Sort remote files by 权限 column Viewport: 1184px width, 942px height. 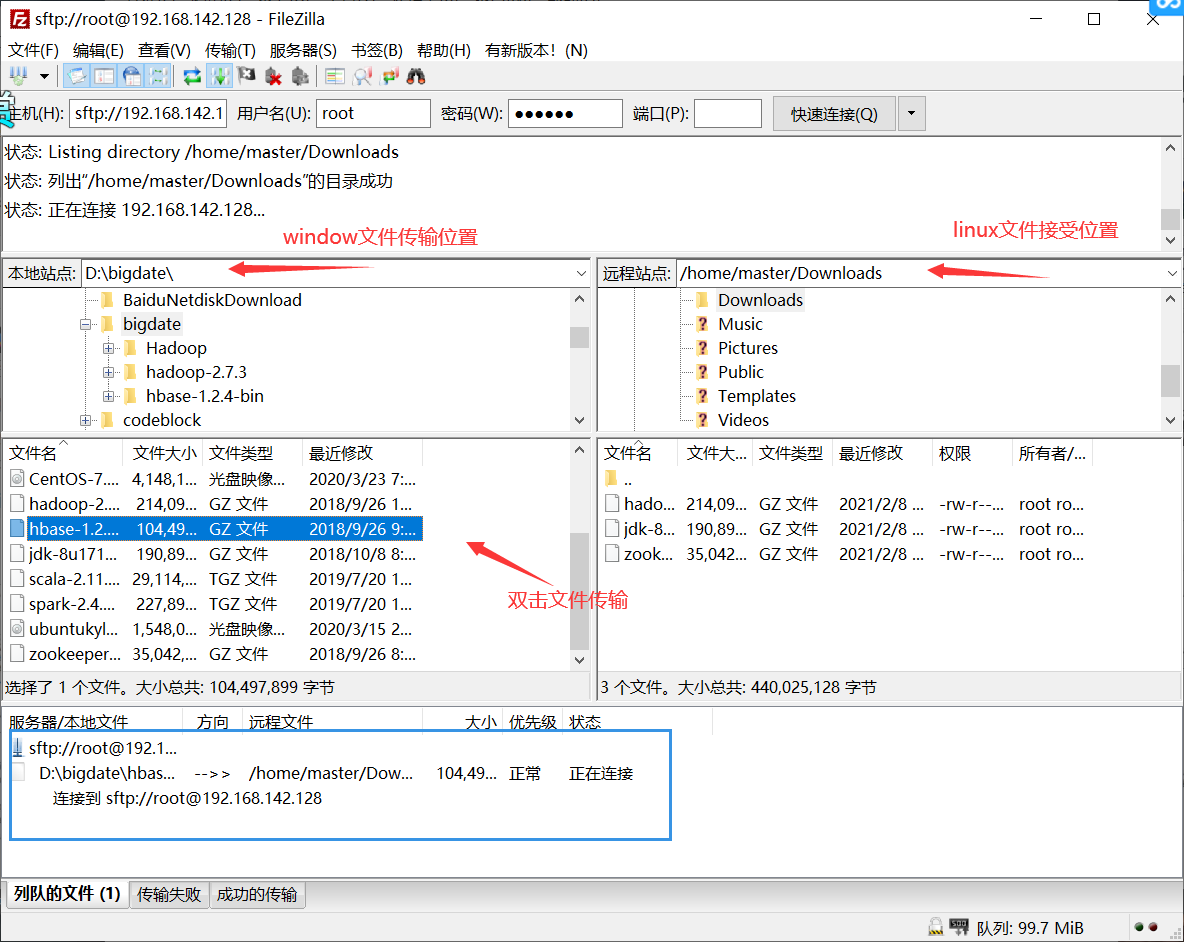tap(973, 454)
